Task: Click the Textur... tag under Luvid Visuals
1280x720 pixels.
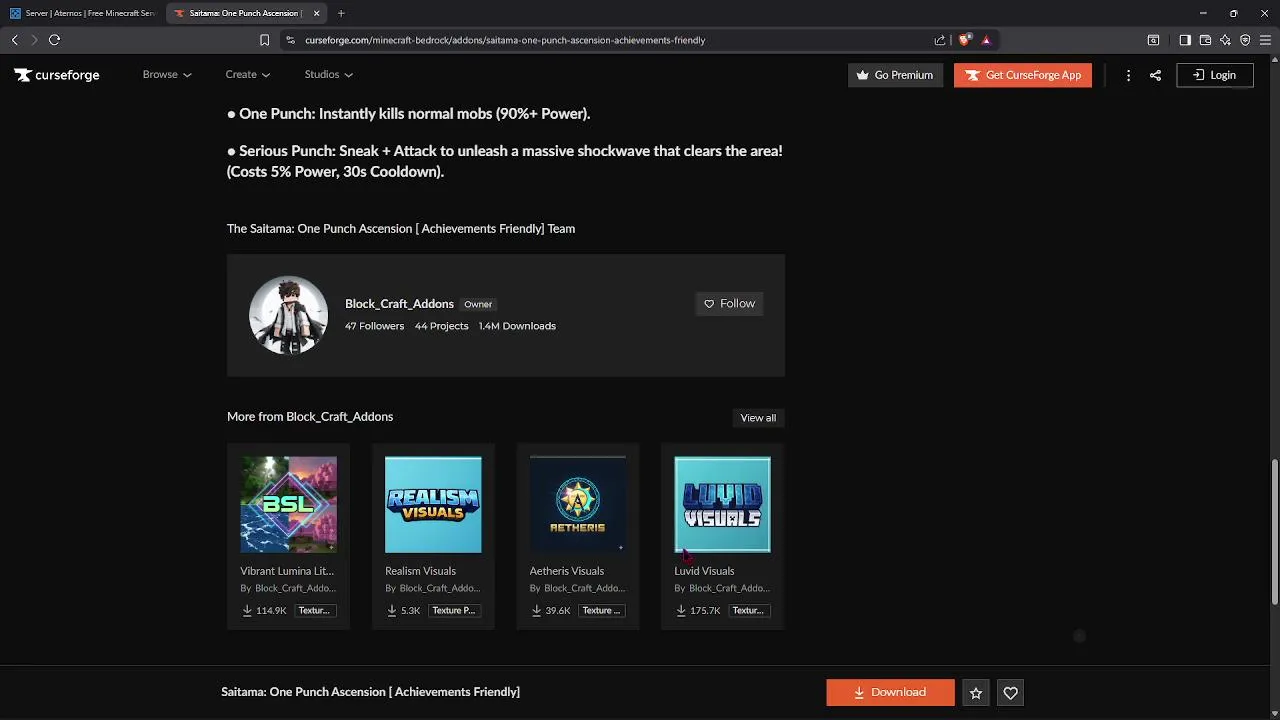Action: 747,610
